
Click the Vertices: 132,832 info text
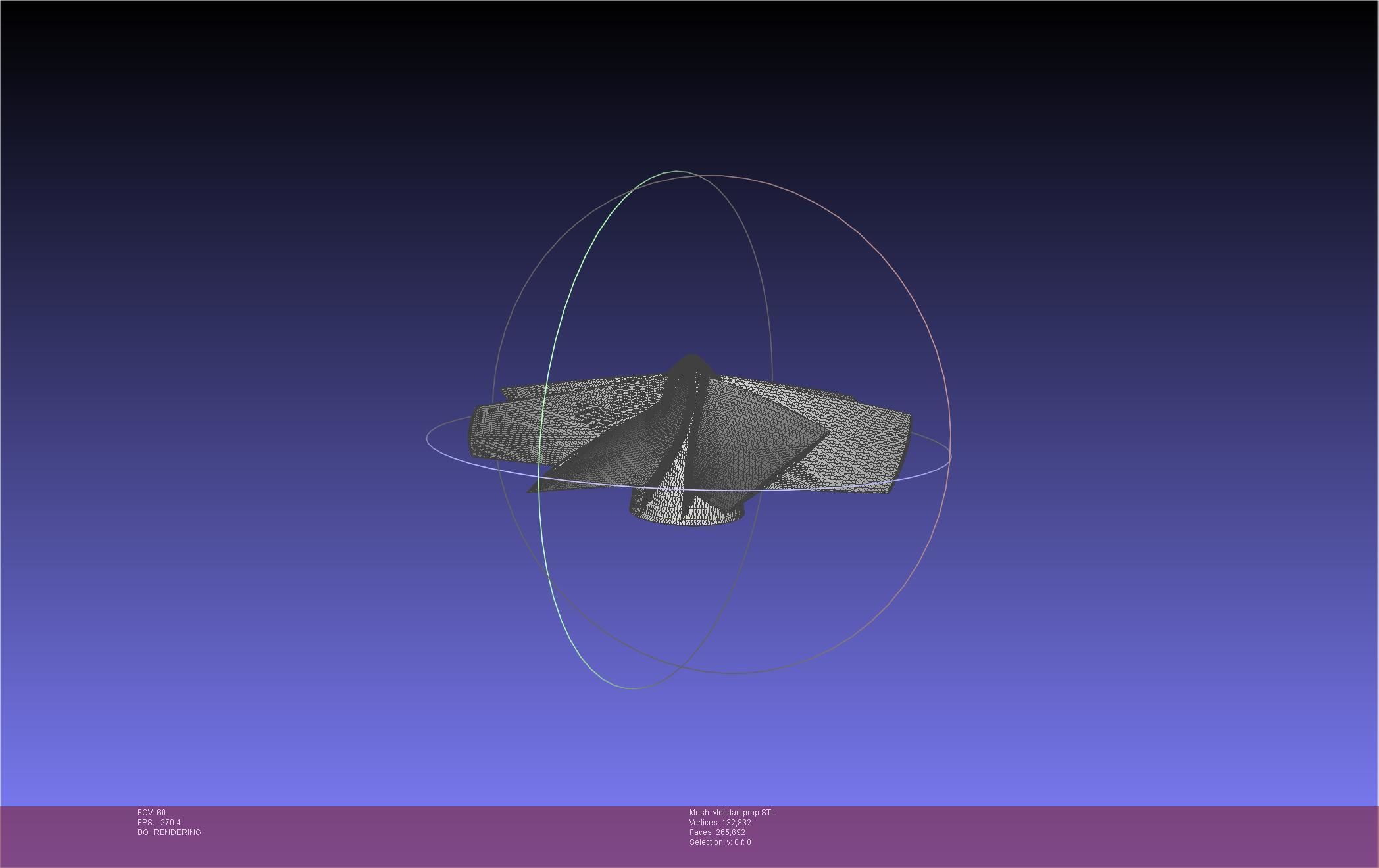pos(720,823)
